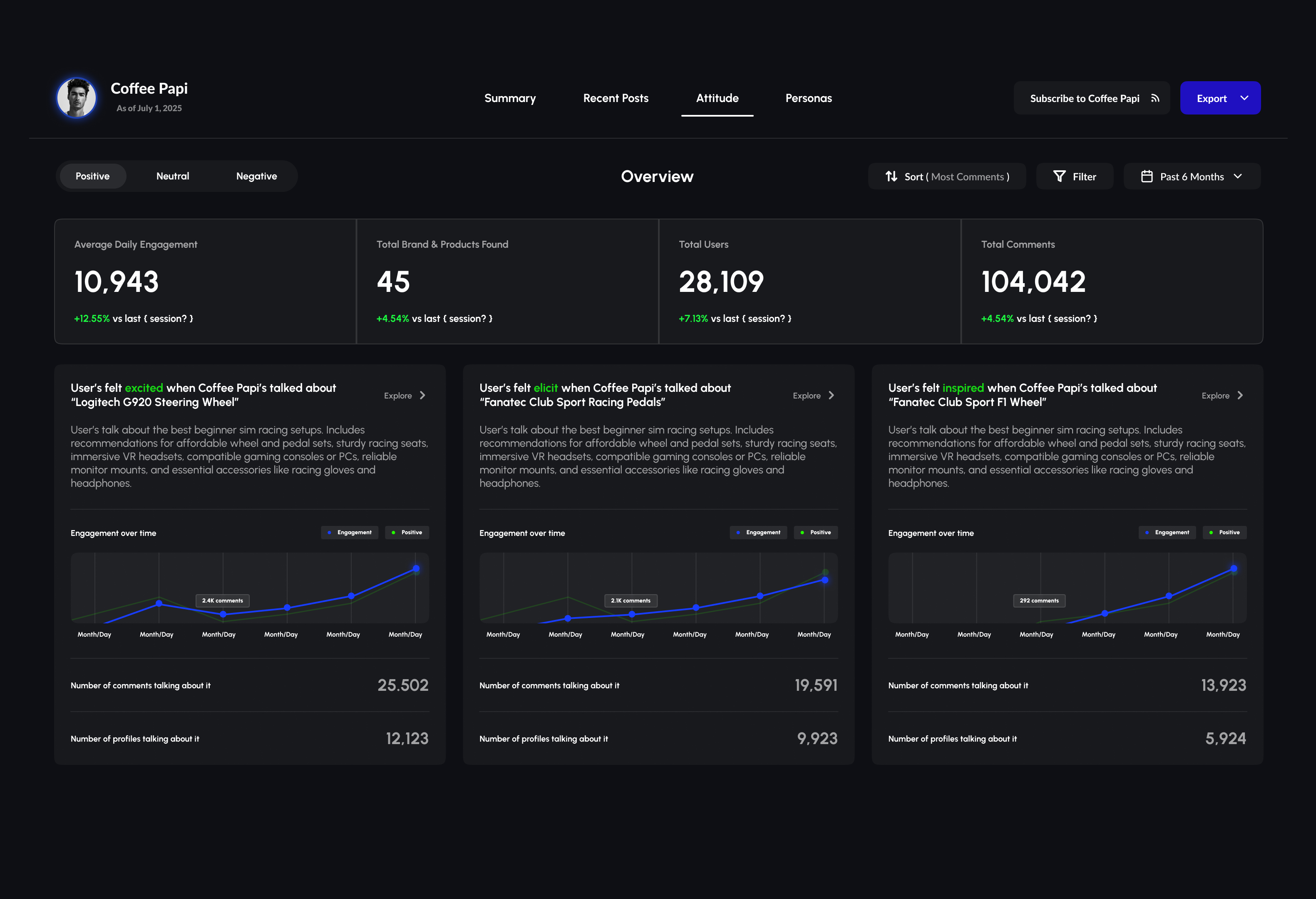Image resolution: width=1316 pixels, height=899 pixels.
Task: Click the comment count 19,591
Action: point(816,685)
